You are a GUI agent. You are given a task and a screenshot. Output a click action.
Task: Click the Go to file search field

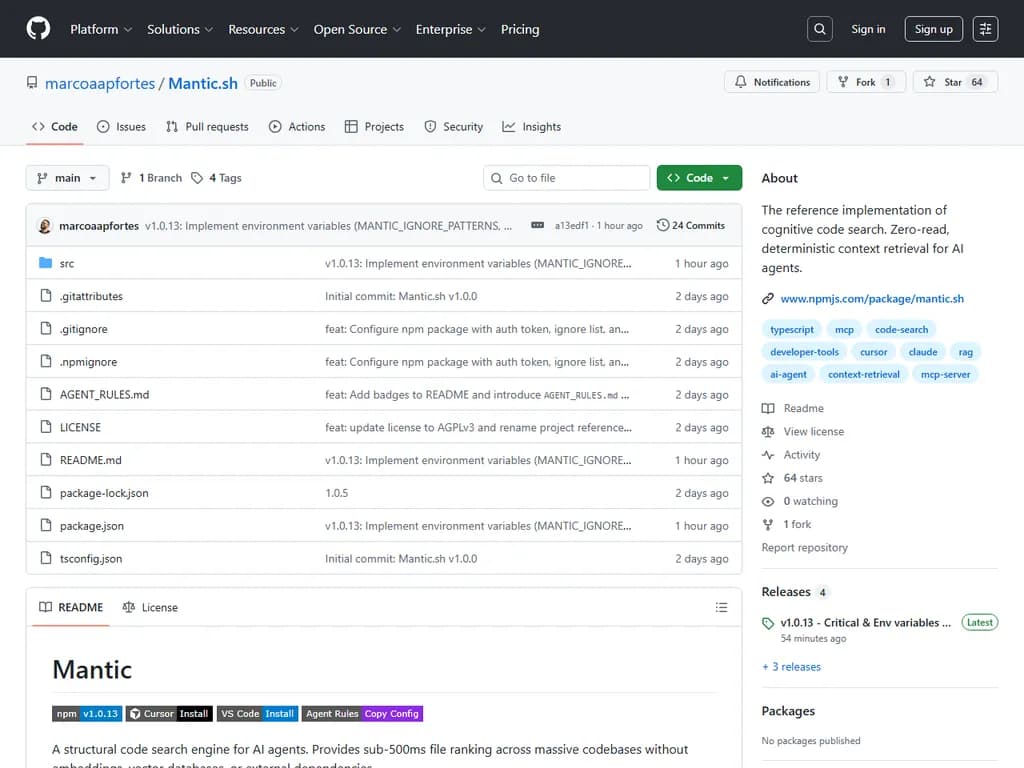[567, 178]
